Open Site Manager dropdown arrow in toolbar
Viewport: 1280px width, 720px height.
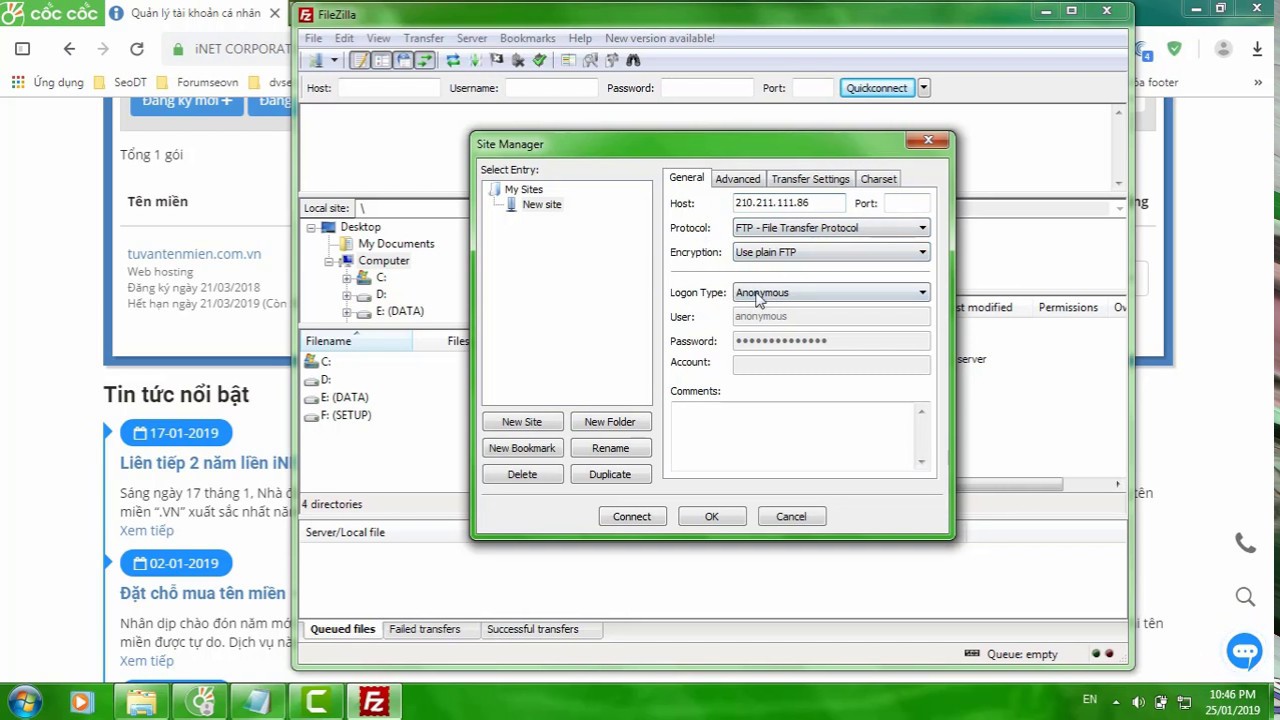pos(334,61)
